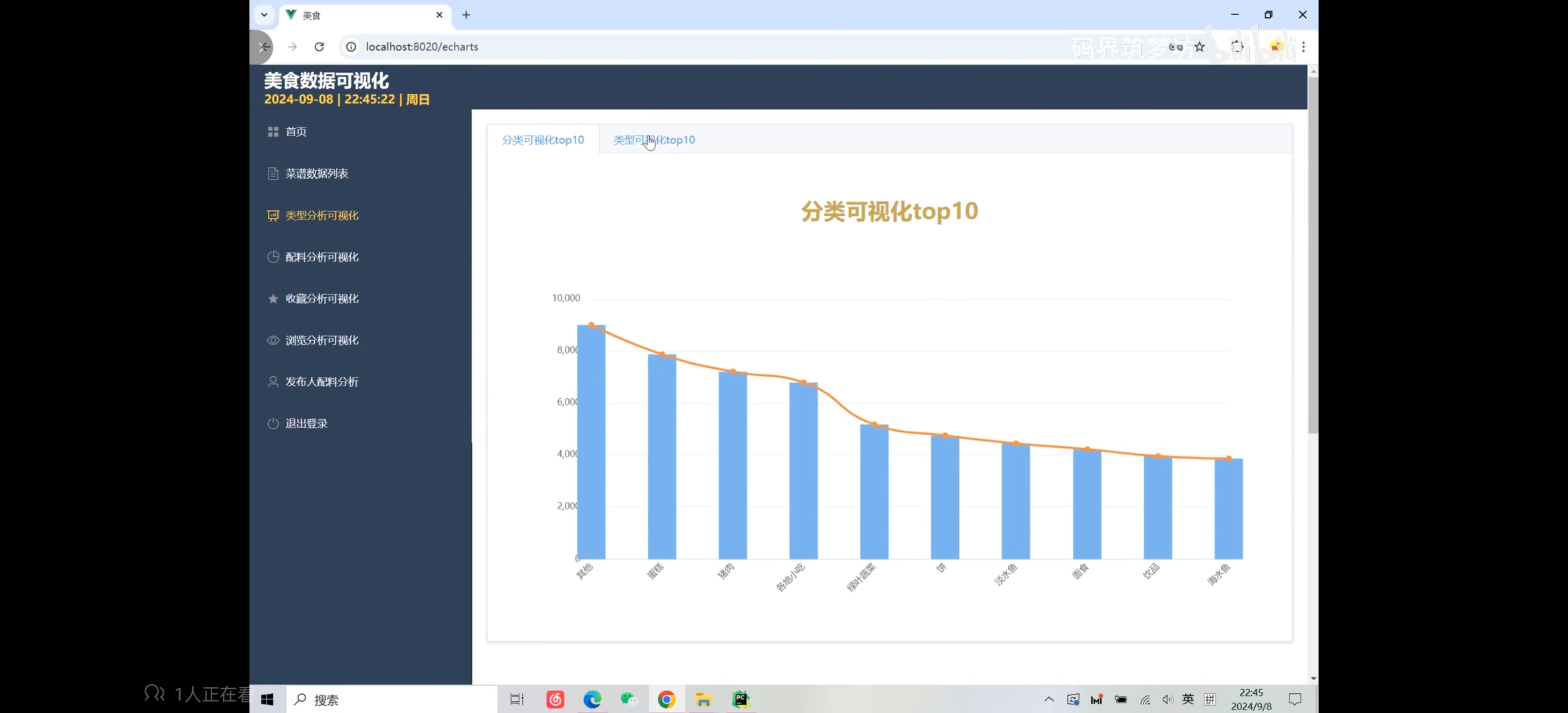This screenshot has width=1568, height=713.
Task: View site information icon
Action: pos(351,47)
